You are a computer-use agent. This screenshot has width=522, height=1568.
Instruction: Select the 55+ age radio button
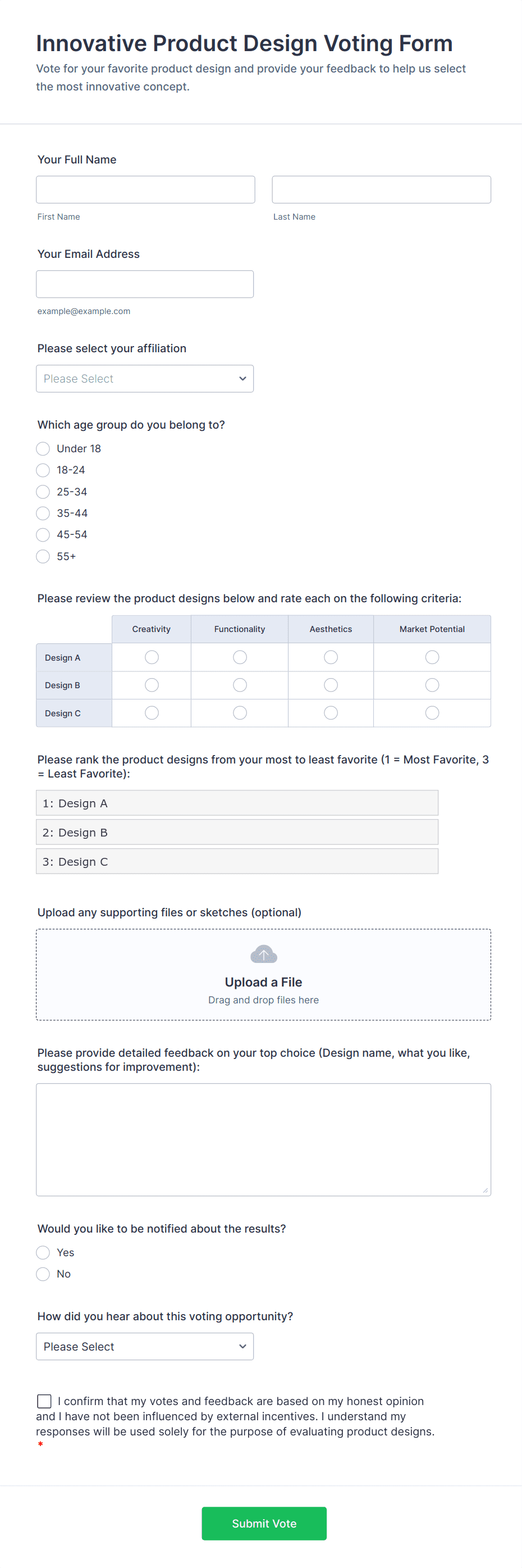pos(43,556)
